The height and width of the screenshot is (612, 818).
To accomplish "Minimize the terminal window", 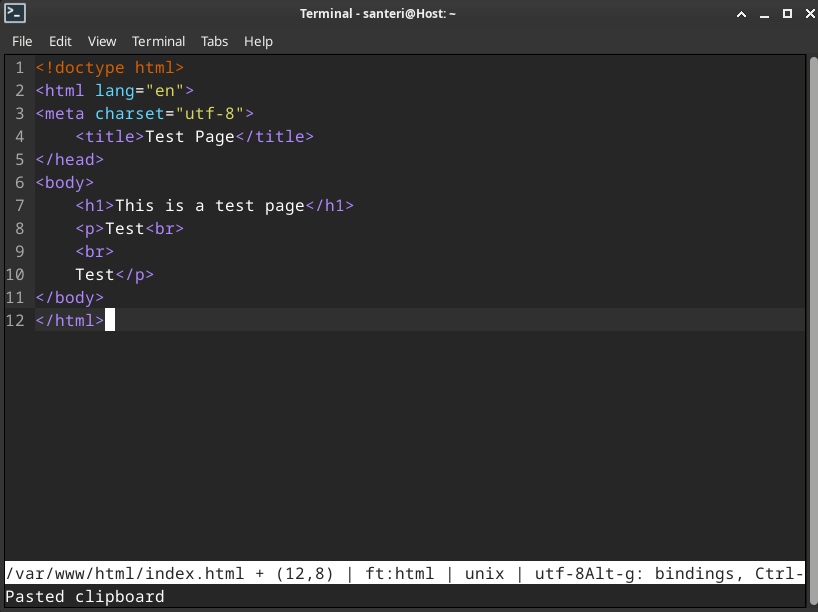I will [764, 14].
